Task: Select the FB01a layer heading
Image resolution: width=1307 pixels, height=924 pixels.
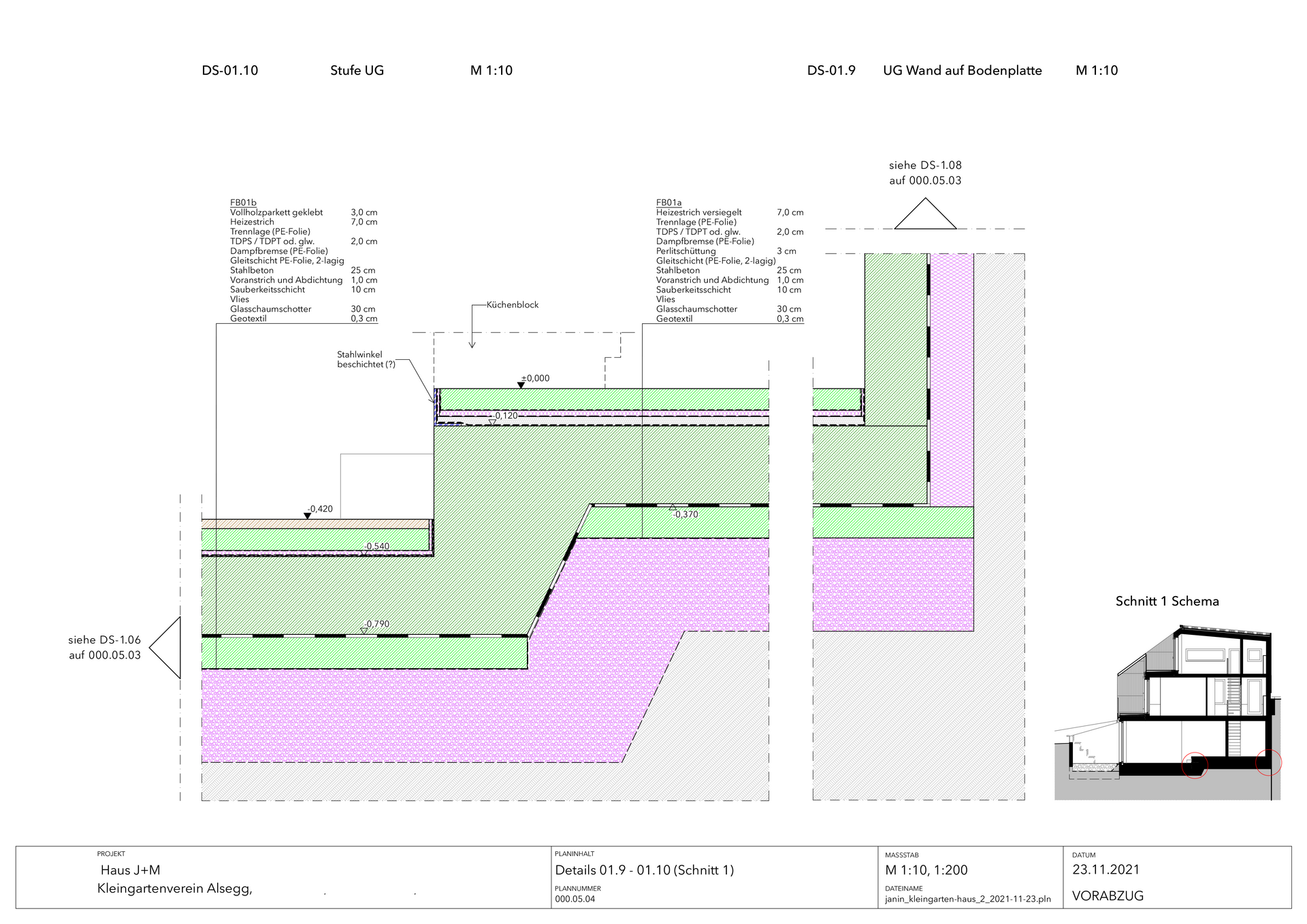Action: click(x=668, y=203)
